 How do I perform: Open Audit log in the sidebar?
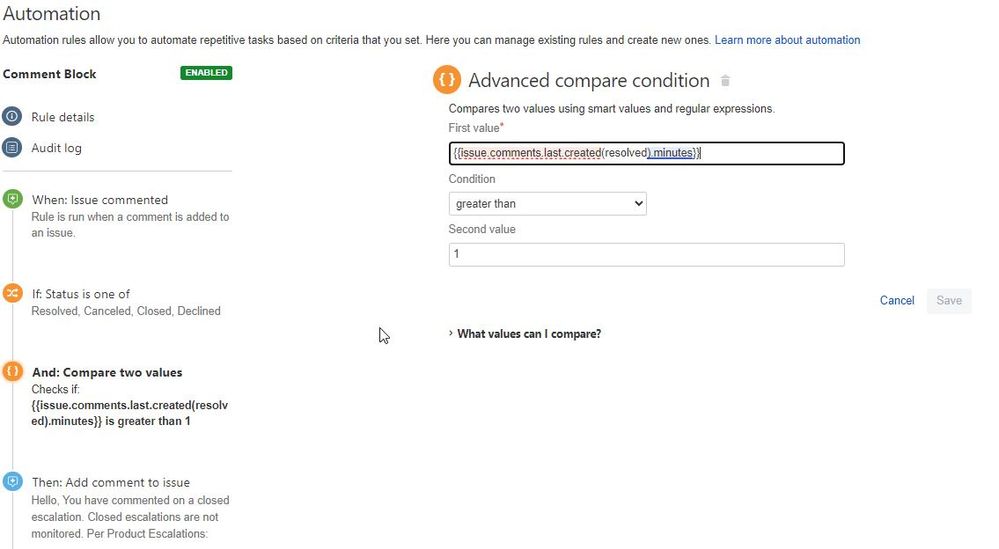pos(56,148)
